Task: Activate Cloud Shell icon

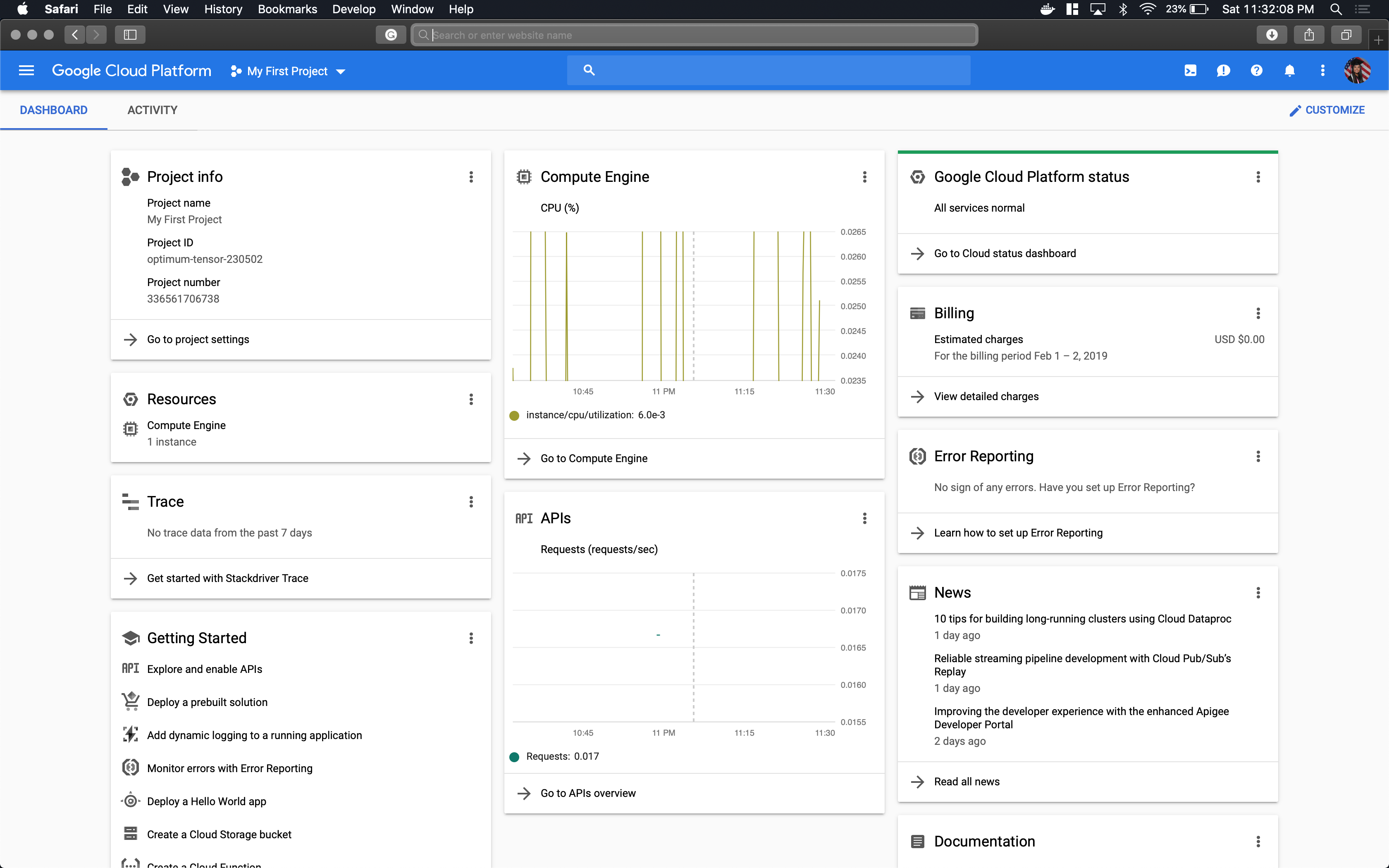Action: pos(1190,71)
